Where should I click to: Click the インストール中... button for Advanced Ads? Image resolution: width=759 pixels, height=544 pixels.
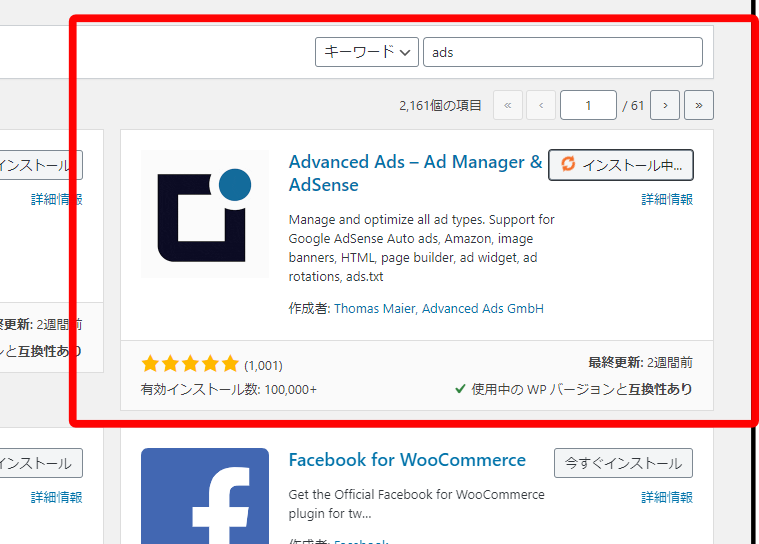[x=621, y=165]
